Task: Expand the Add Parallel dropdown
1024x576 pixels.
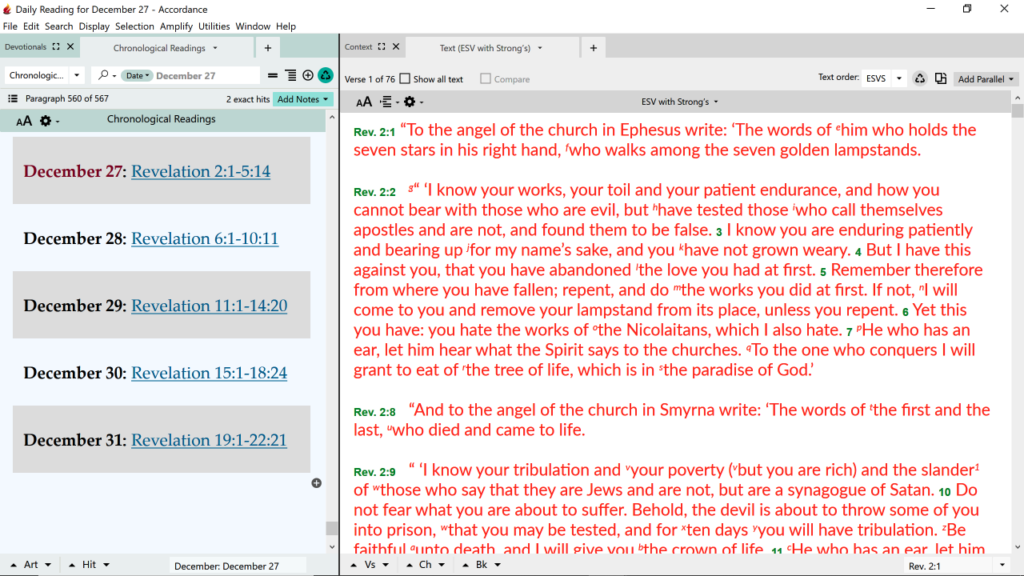Action: click(985, 79)
